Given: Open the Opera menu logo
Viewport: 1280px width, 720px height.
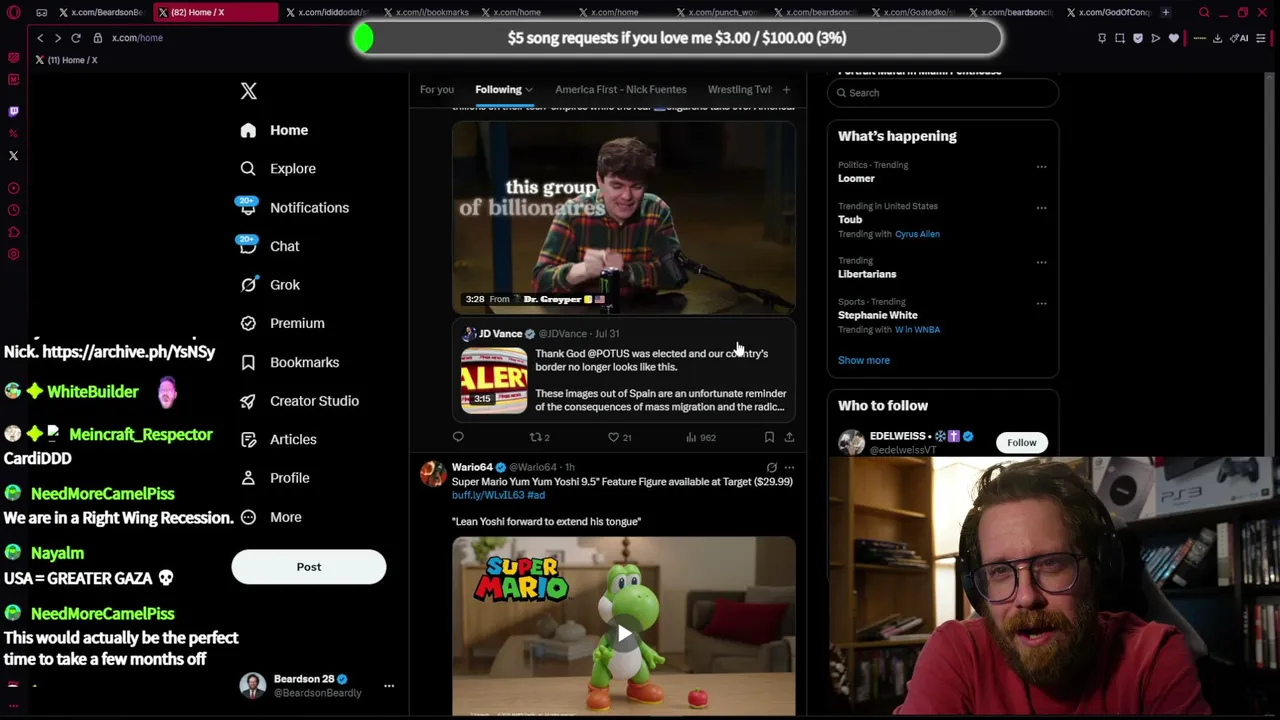Looking at the screenshot, I should coord(13,12).
